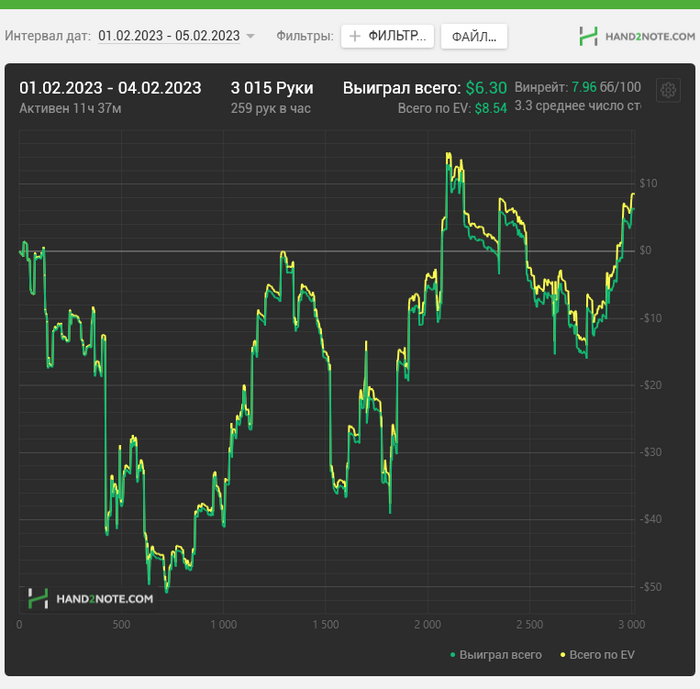
Task: Select the Активен 11ч 37м text
Action: tap(70, 109)
